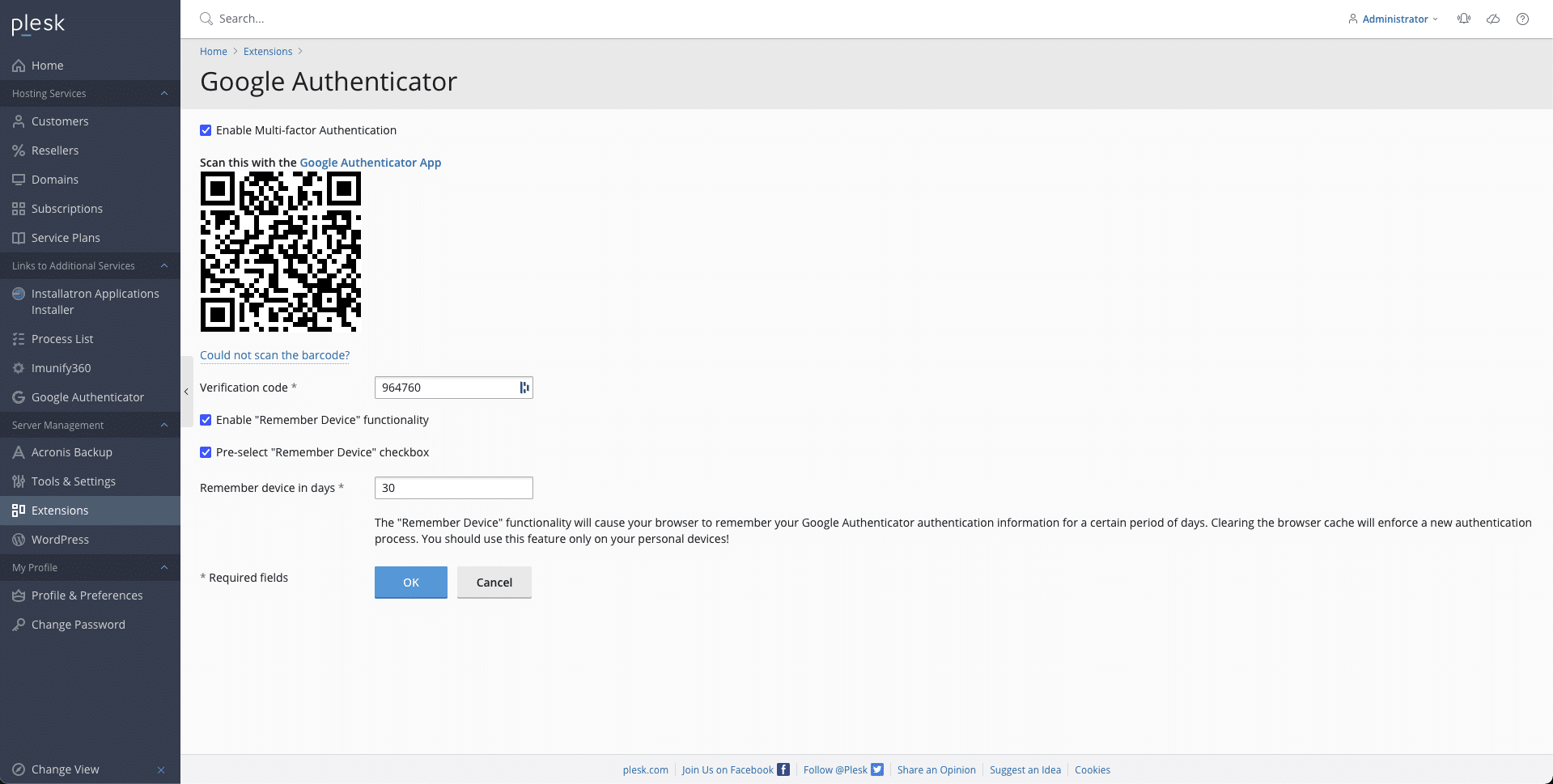Image resolution: width=1553 pixels, height=784 pixels.
Task: Collapse Links to Additional Services section
Action: (x=164, y=266)
